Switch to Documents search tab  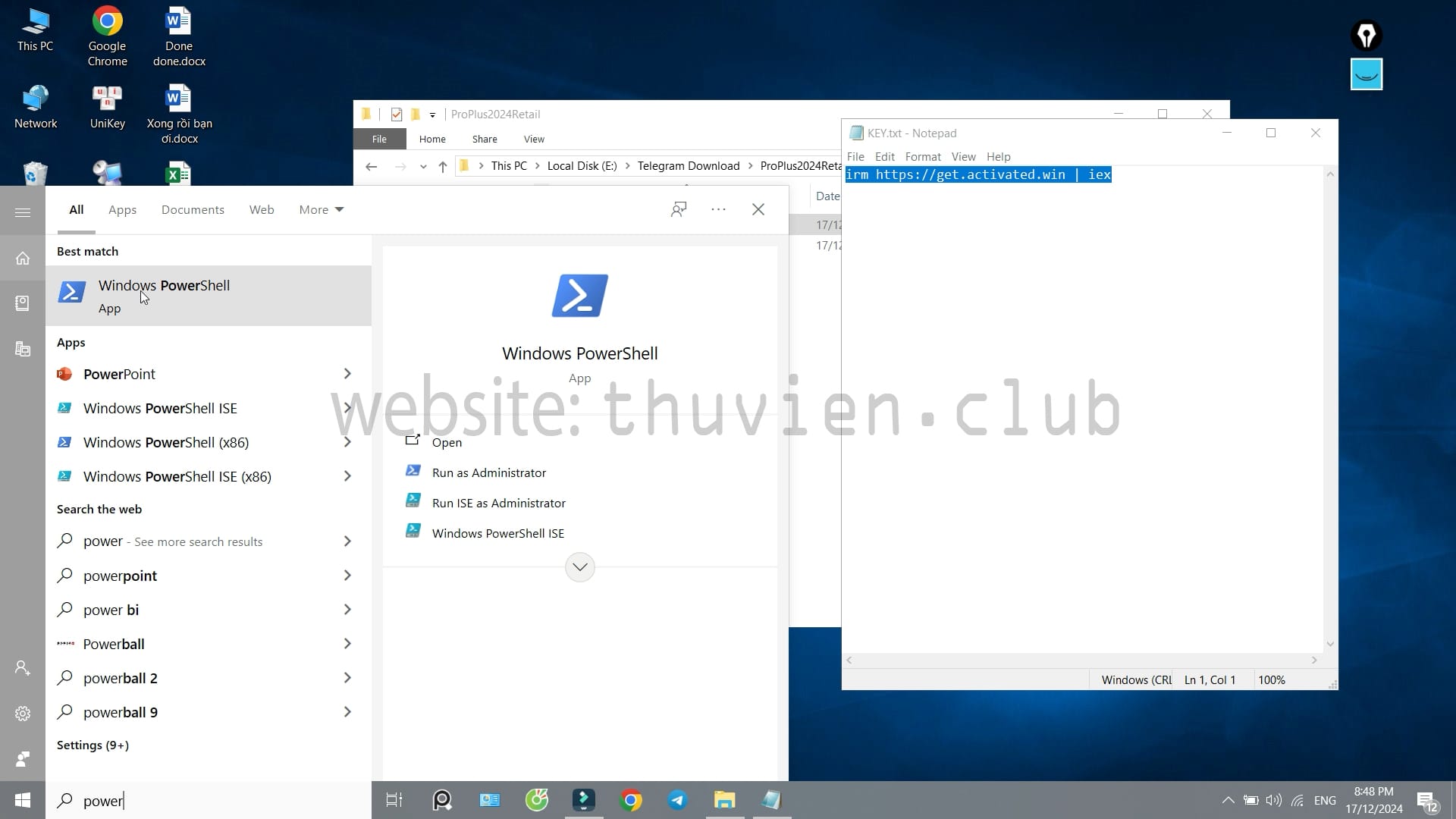pyautogui.click(x=193, y=209)
